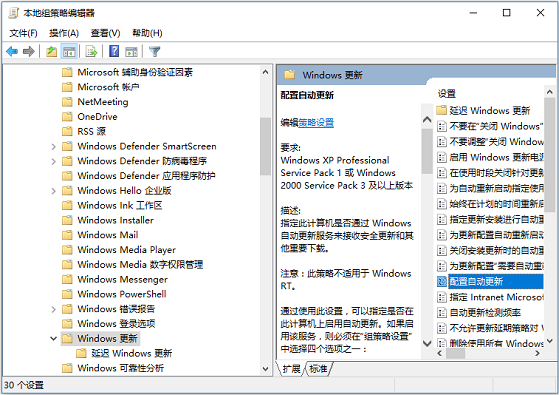559x395 pixels.
Task: Toggle the Show/Hide action pane icon
Action: (x=131, y=52)
